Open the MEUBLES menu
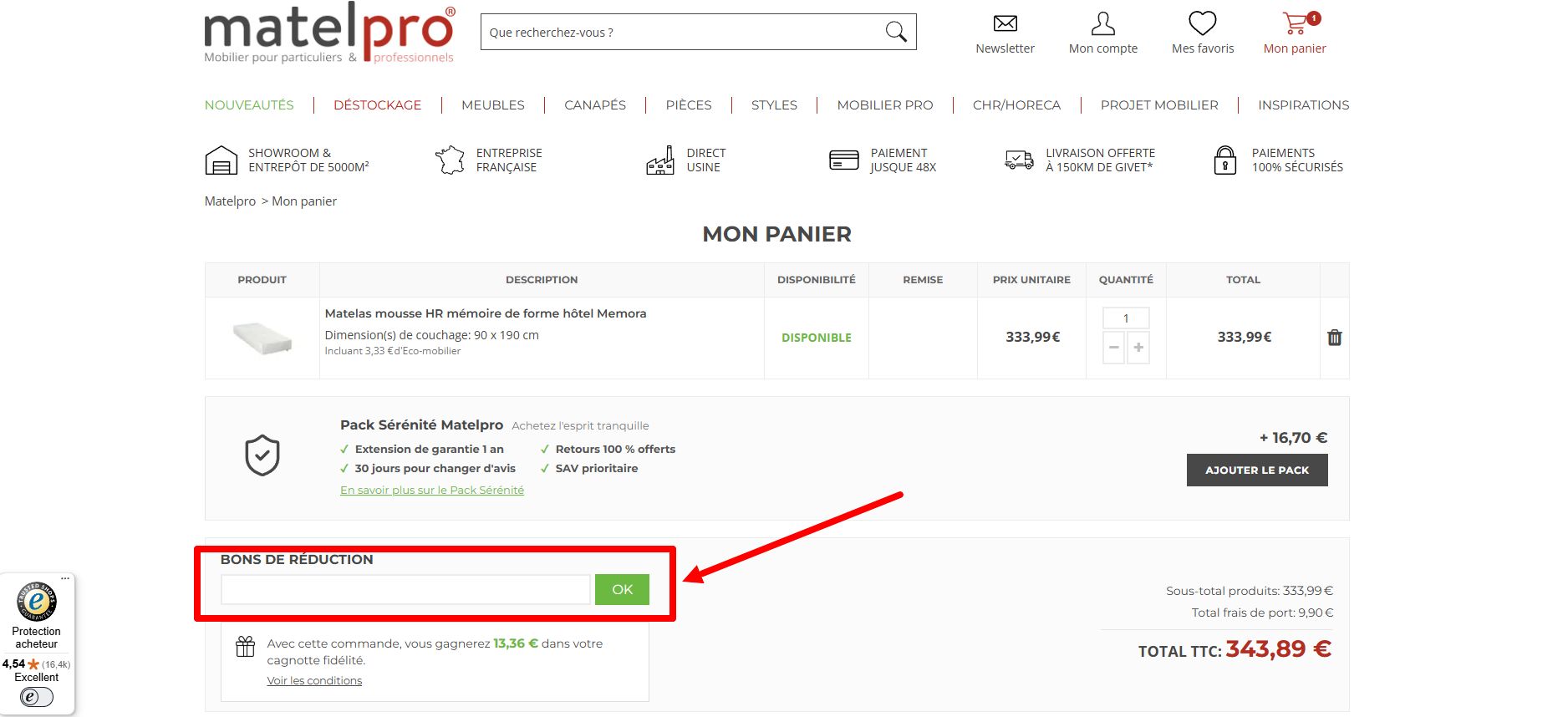 (x=493, y=104)
